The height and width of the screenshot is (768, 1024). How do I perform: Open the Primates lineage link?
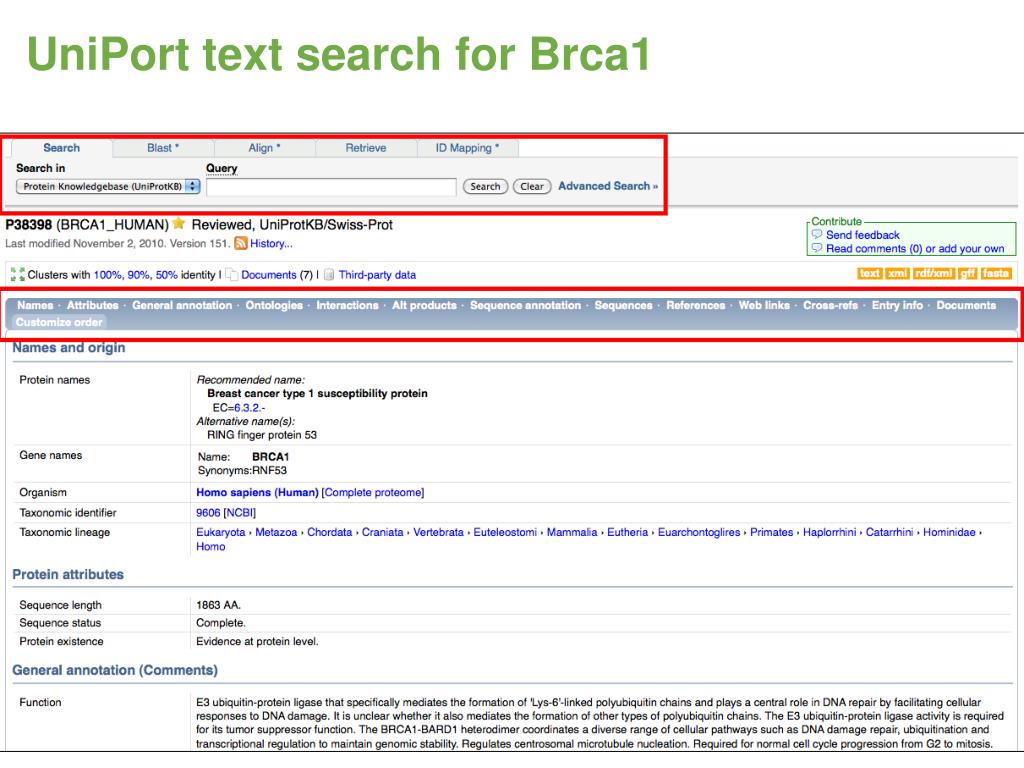pyautogui.click(x=771, y=532)
